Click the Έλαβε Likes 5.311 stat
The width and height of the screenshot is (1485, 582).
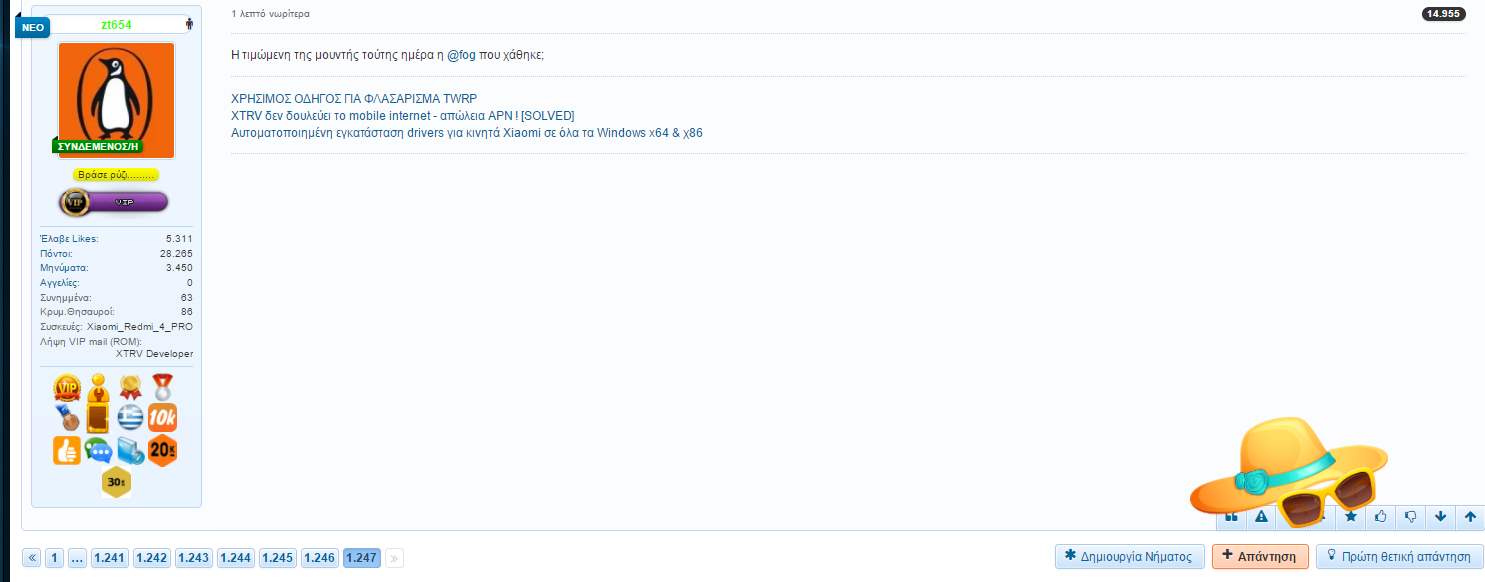point(116,239)
